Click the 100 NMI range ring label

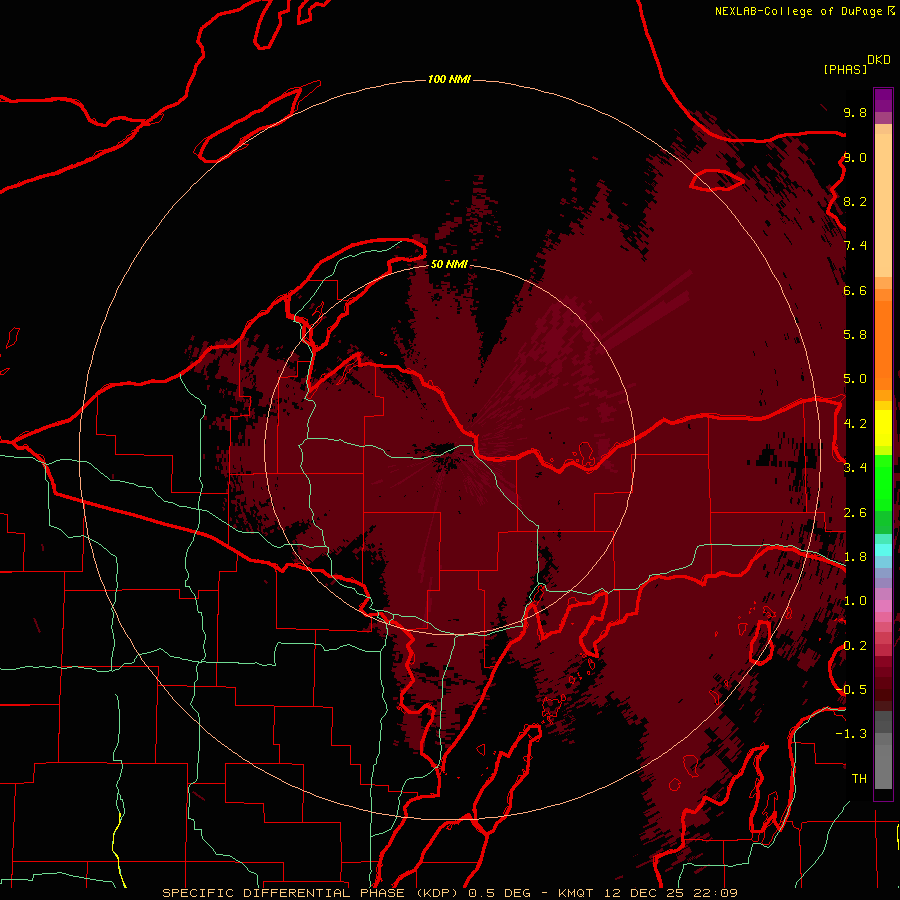449,79
